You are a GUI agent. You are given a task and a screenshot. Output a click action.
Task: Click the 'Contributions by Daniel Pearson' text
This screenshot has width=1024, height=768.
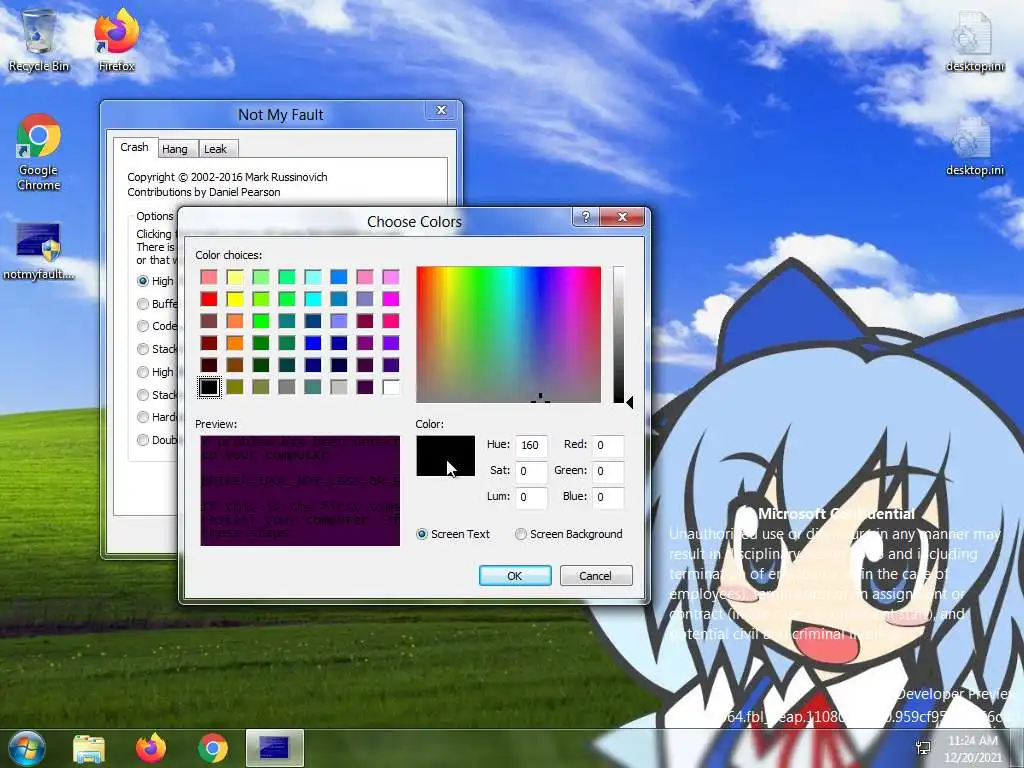click(x=204, y=192)
